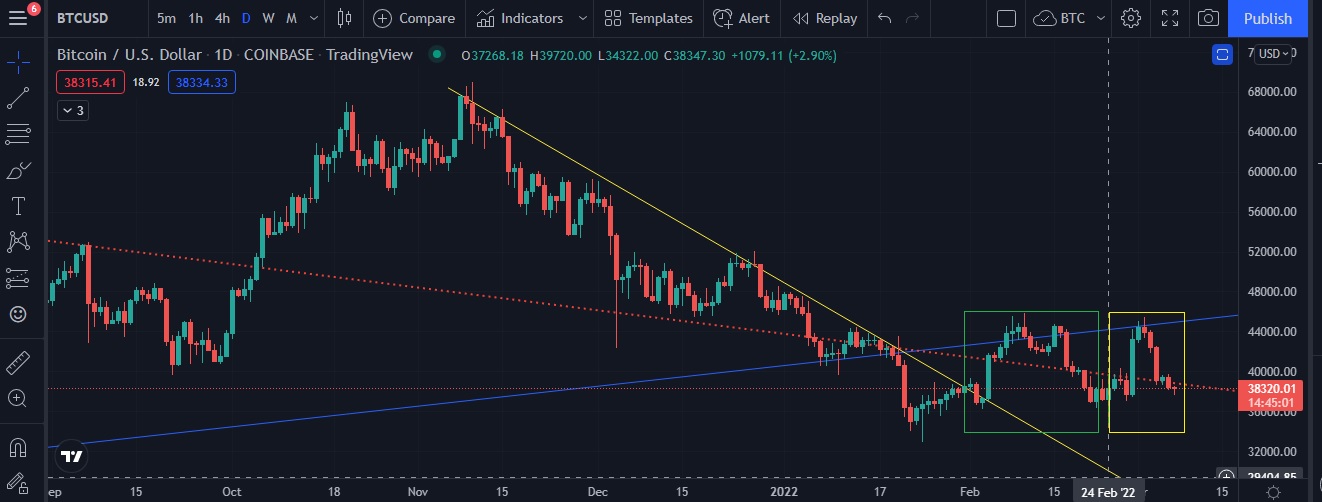
Task: Open time axis settings gear at bottom right
Action: [1273, 492]
